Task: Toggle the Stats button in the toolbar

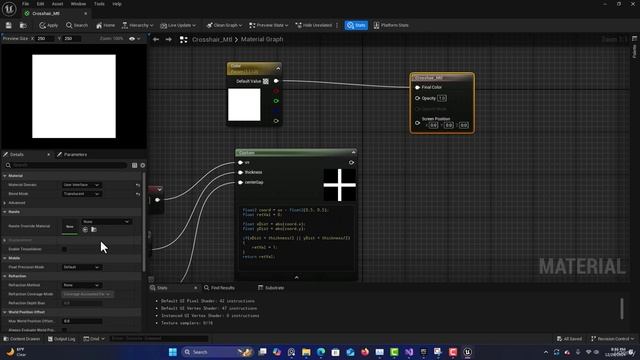Action: click(356, 25)
